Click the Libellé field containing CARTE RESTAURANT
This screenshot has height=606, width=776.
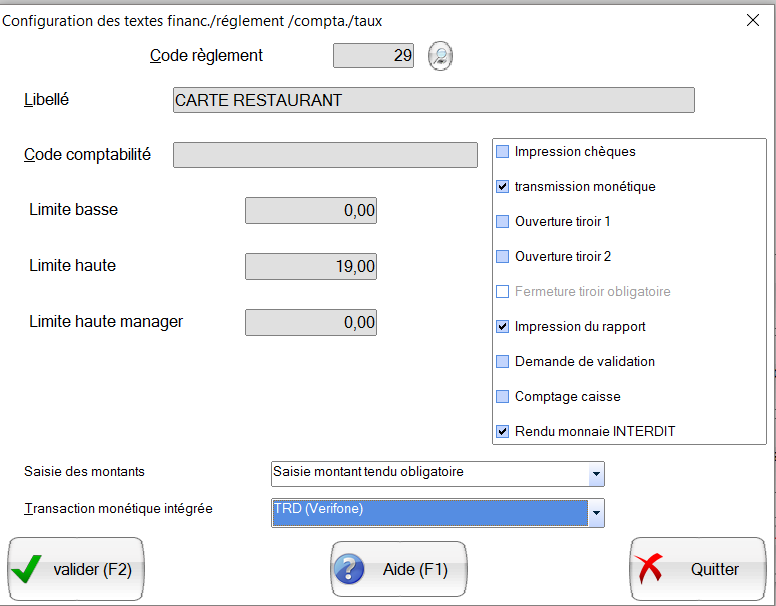[433, 100]
